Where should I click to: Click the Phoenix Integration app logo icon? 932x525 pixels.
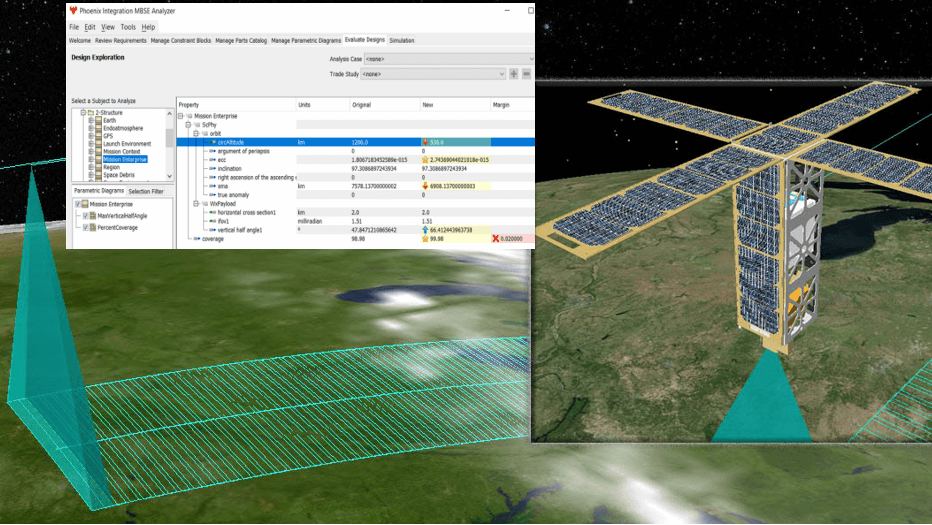(73, 10)
